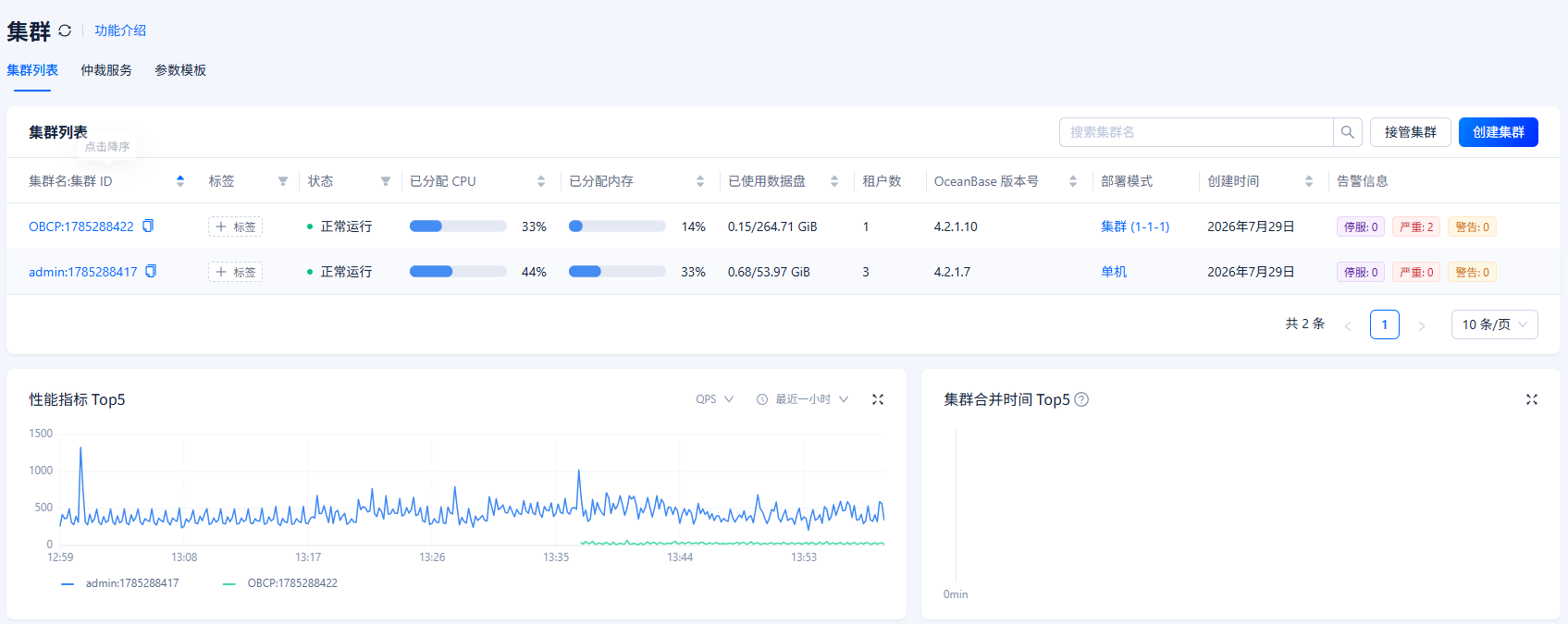Copy the OBCP:1785288422 cluster name
The image size is (1568, 624).
[148, 226]
